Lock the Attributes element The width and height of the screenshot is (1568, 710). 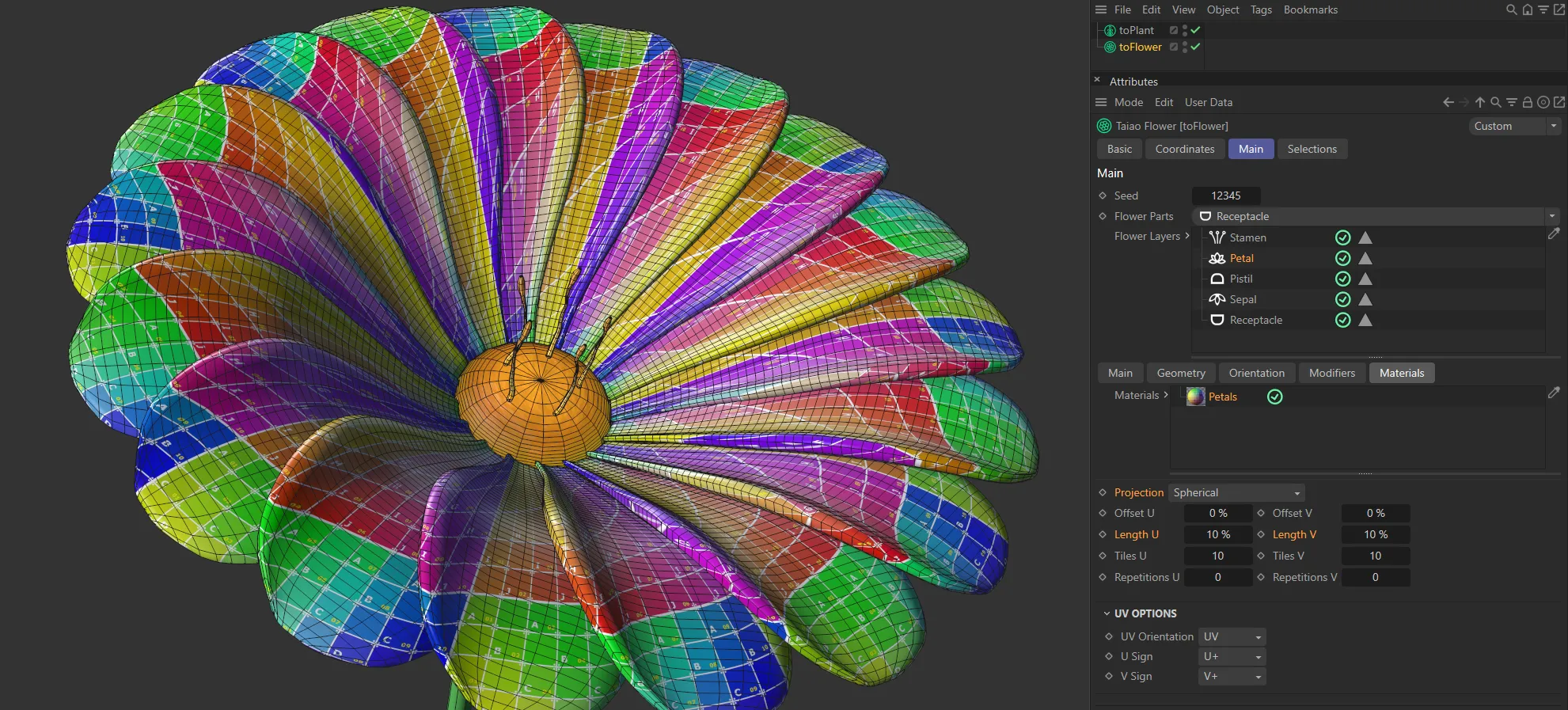[1527, 102]
